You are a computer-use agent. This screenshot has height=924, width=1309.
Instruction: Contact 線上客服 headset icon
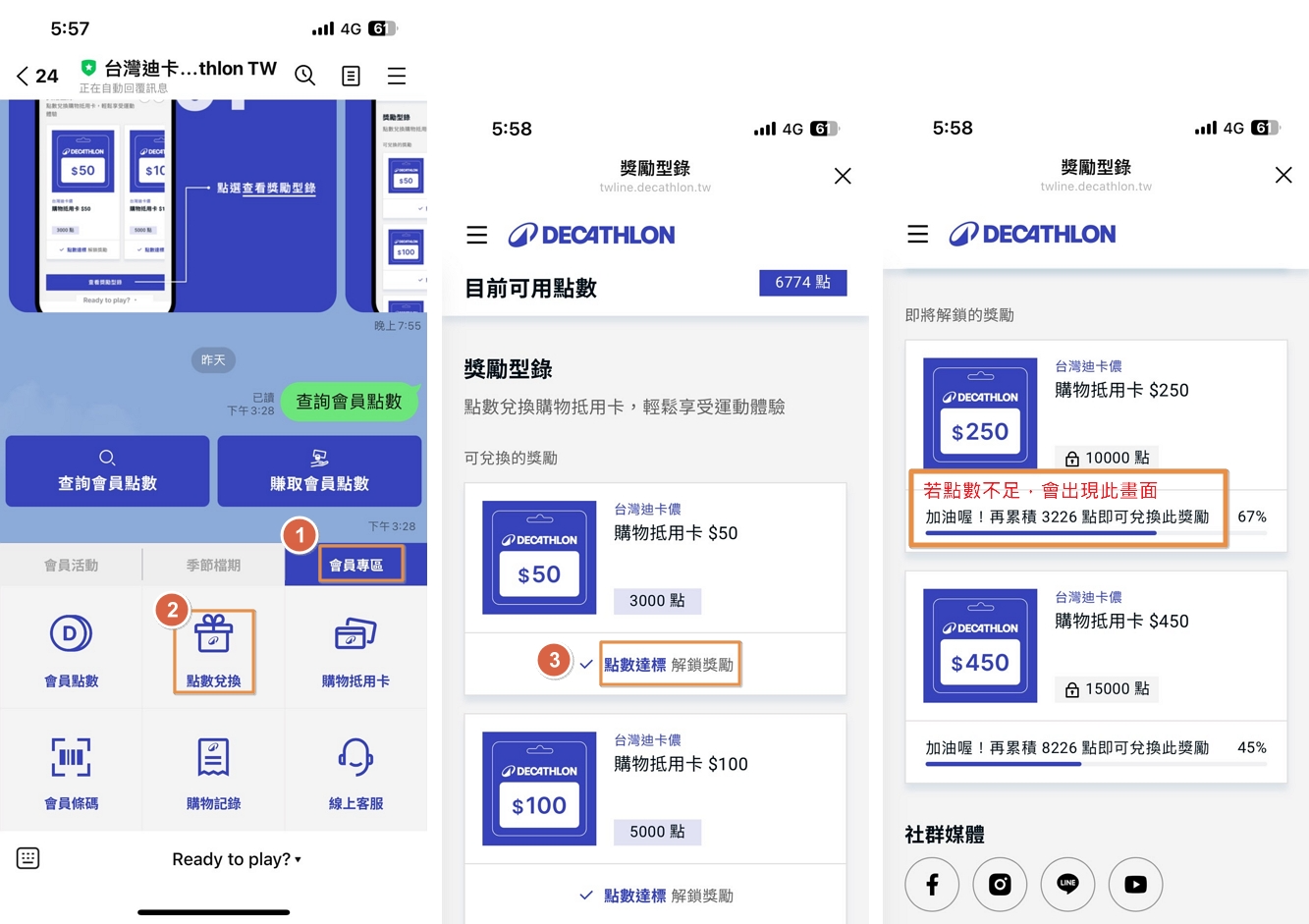pos(355,757)
